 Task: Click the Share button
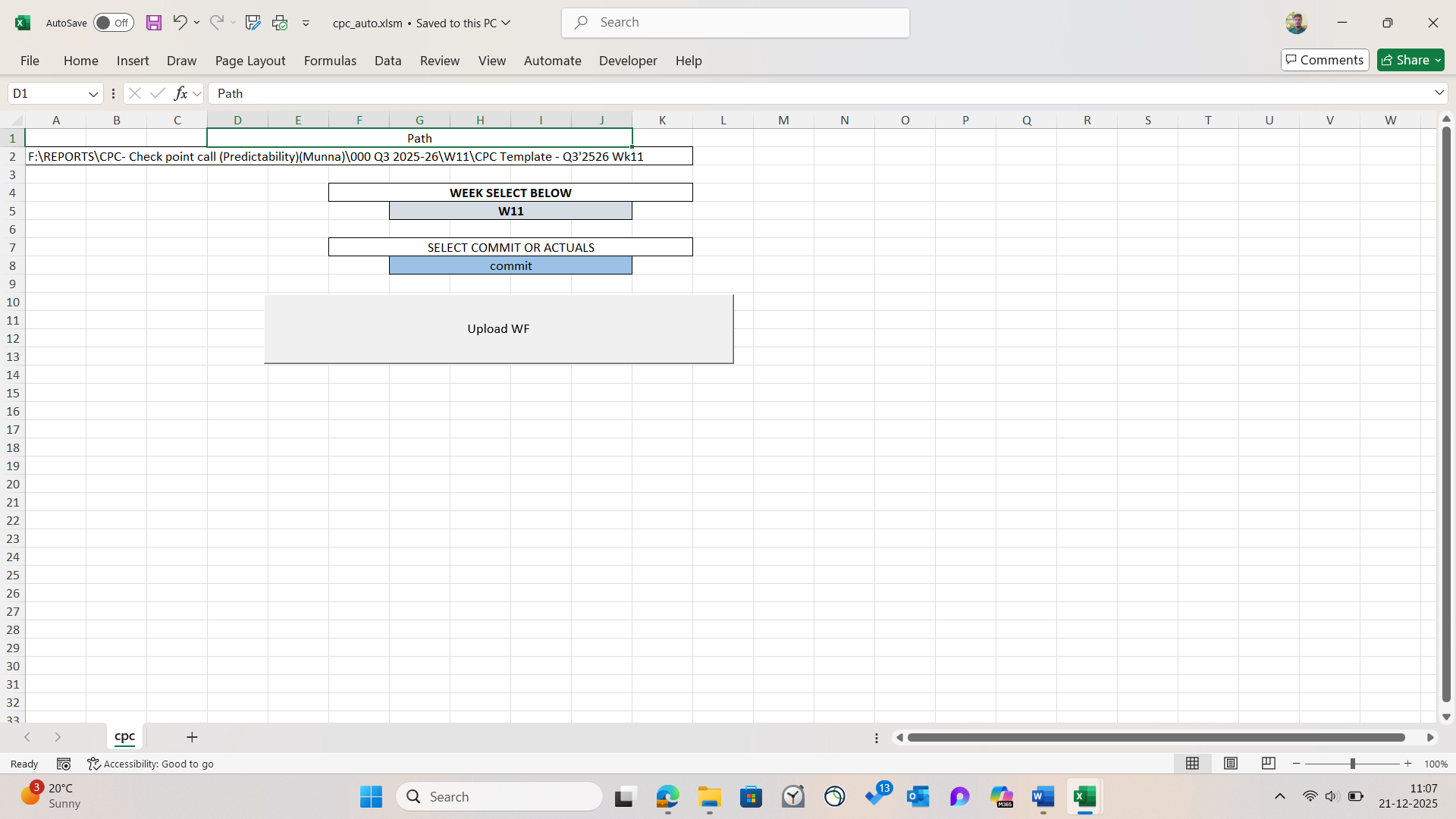pos(1410,60)
